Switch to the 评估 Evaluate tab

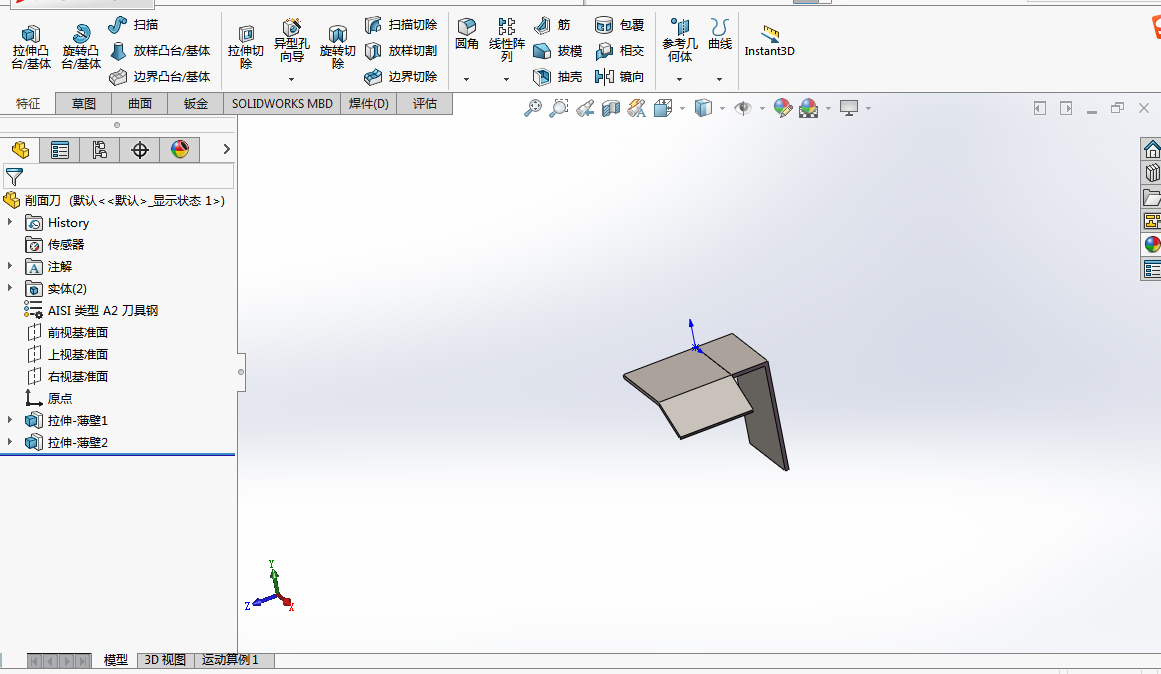click(425, 104)
